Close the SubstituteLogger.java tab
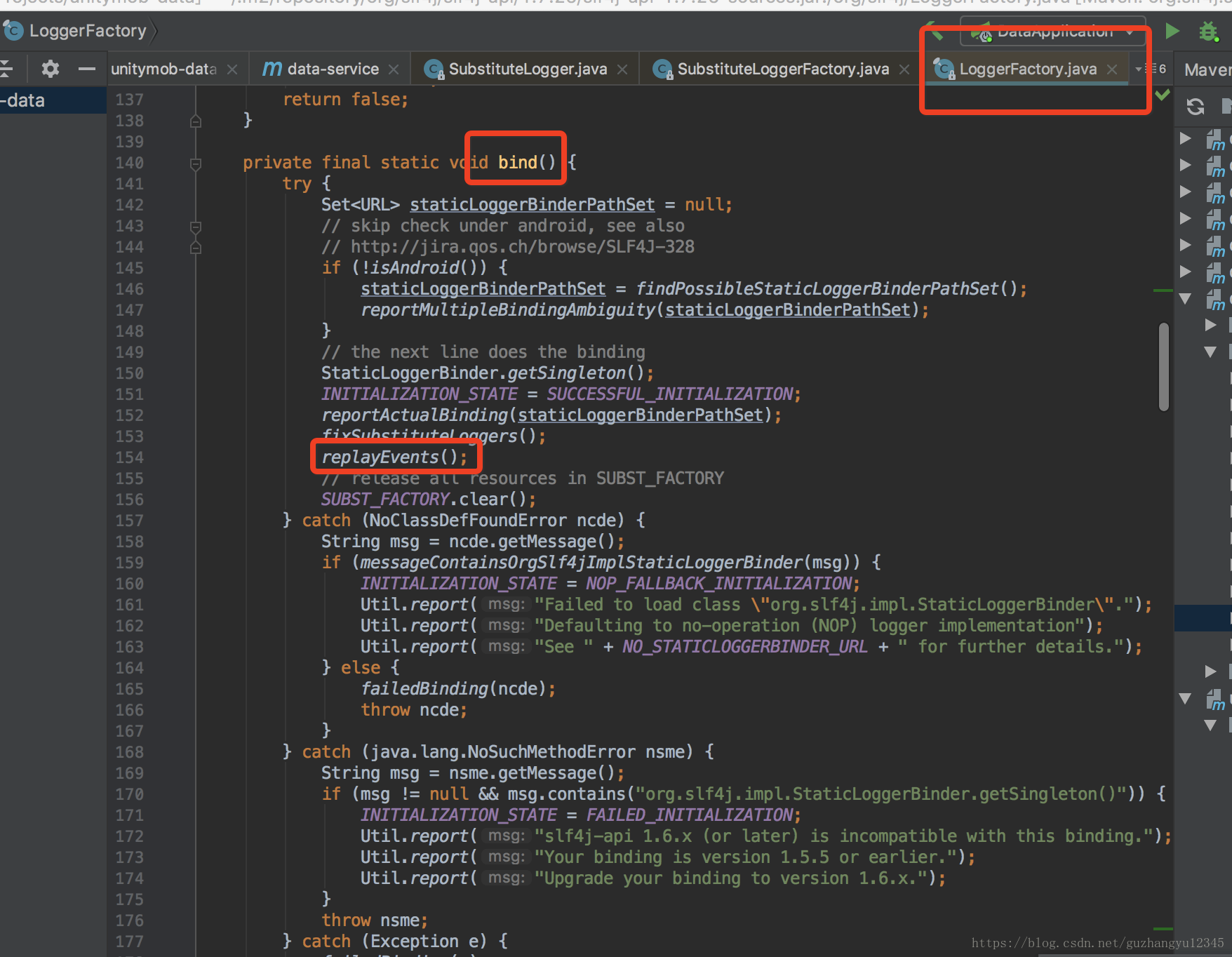 pyautogui.click(x=622, y=69)
